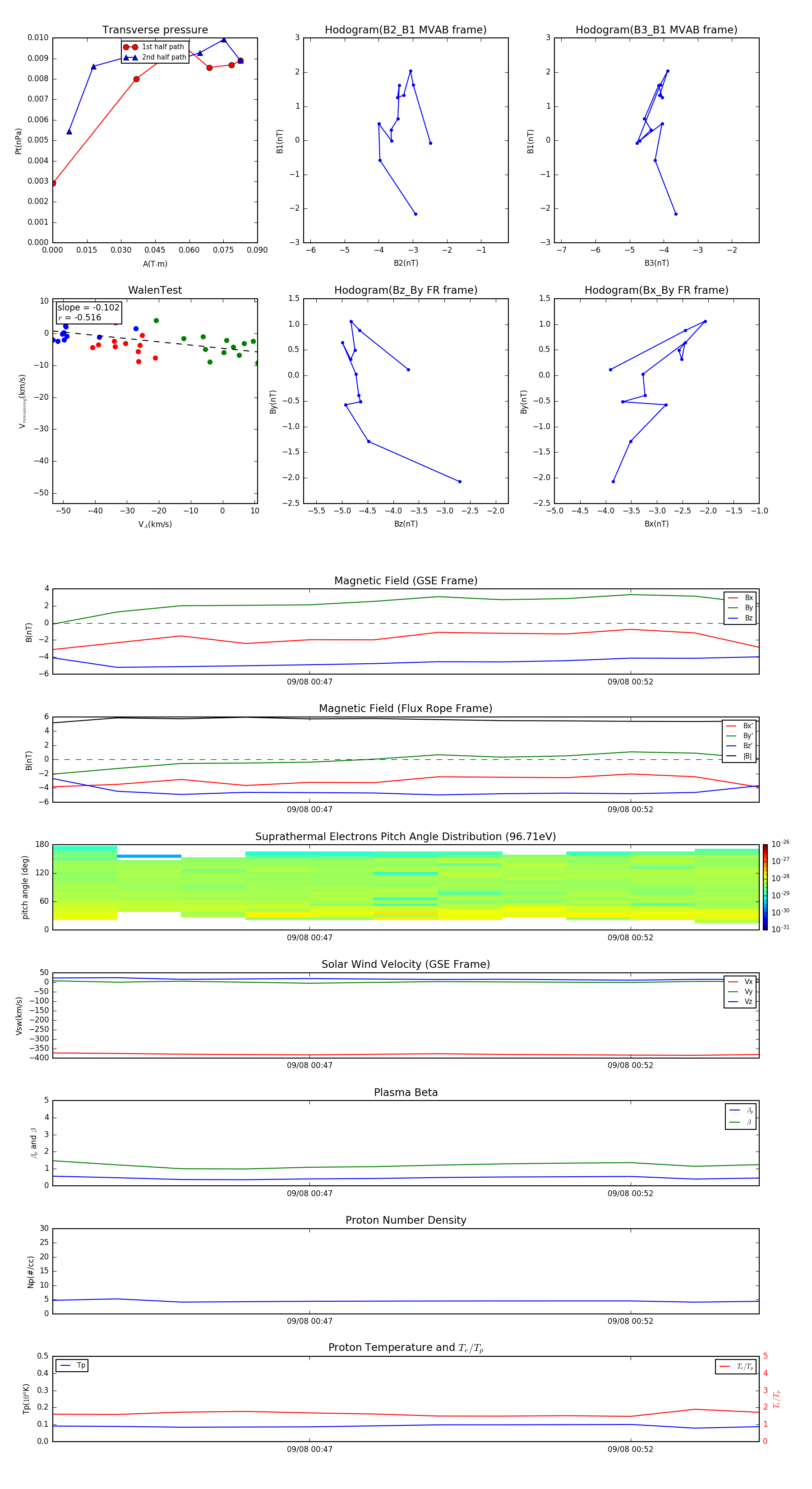The image size is (812, 1489).
Task: Click the "Hodogram(B2_B1 MVAB frame)" title
Action: coord(406,30)
